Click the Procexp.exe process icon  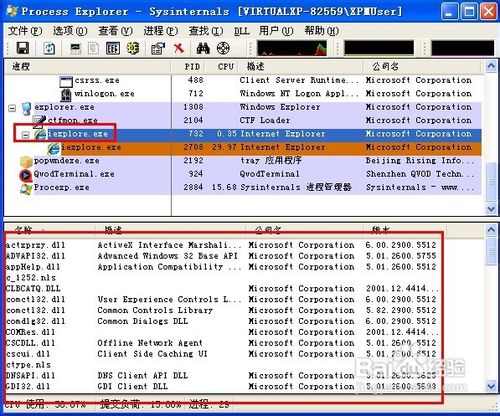click(x=26, y=188)
